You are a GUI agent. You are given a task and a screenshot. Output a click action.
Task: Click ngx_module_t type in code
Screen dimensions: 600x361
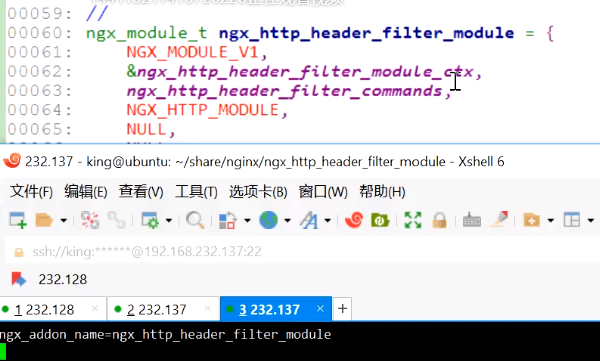[147, 33]
